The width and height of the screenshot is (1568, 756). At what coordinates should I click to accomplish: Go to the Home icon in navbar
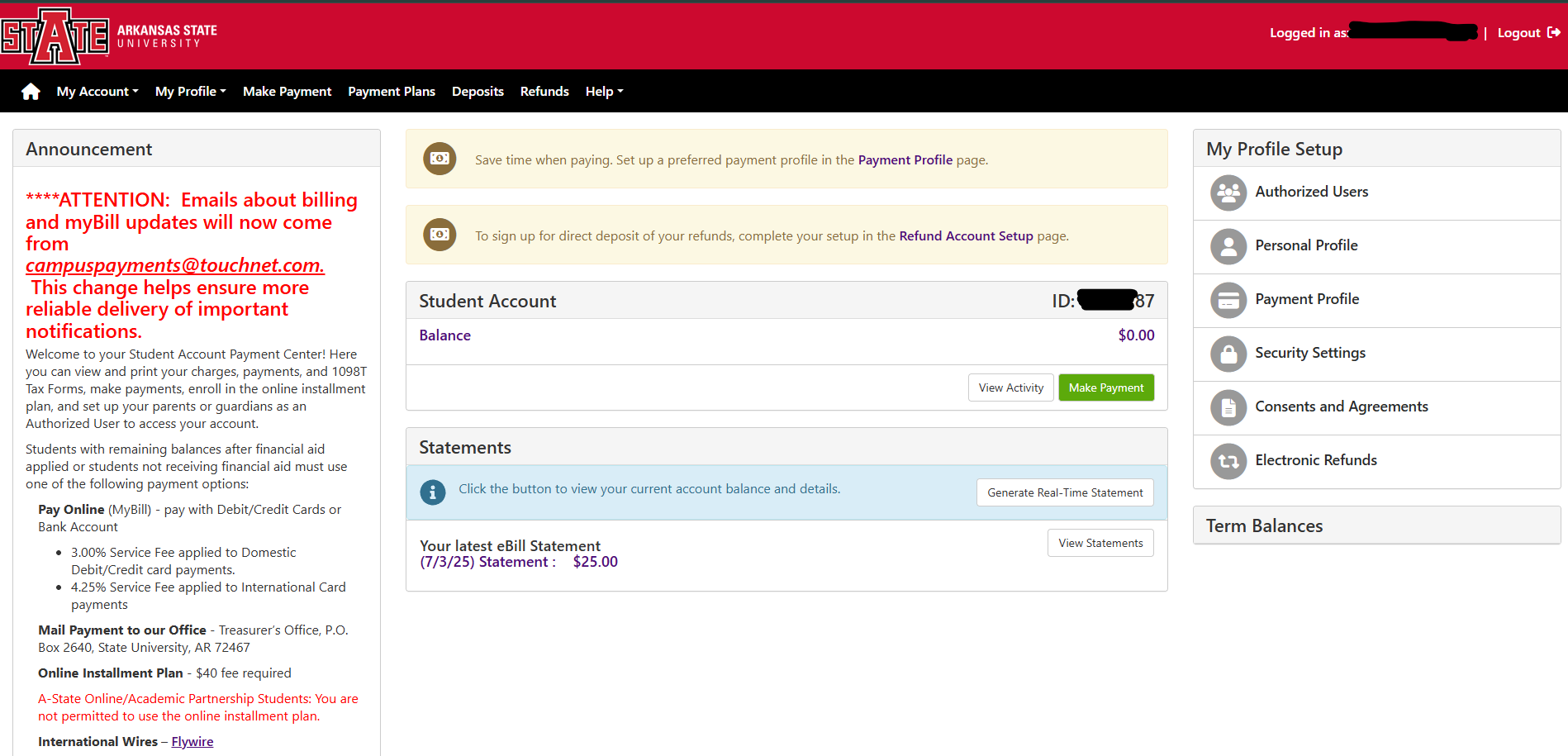[x=31, y=92]
